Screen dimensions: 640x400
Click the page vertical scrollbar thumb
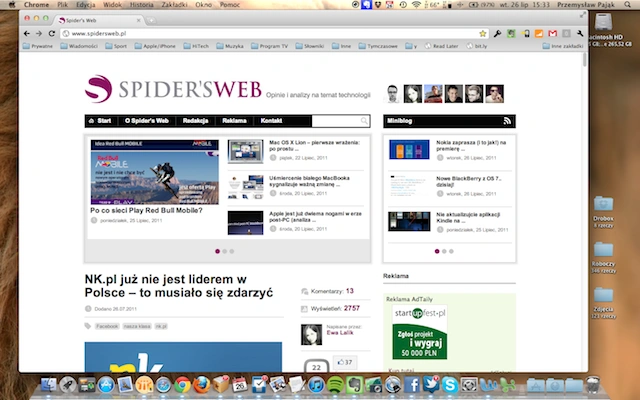pos(585,60)
